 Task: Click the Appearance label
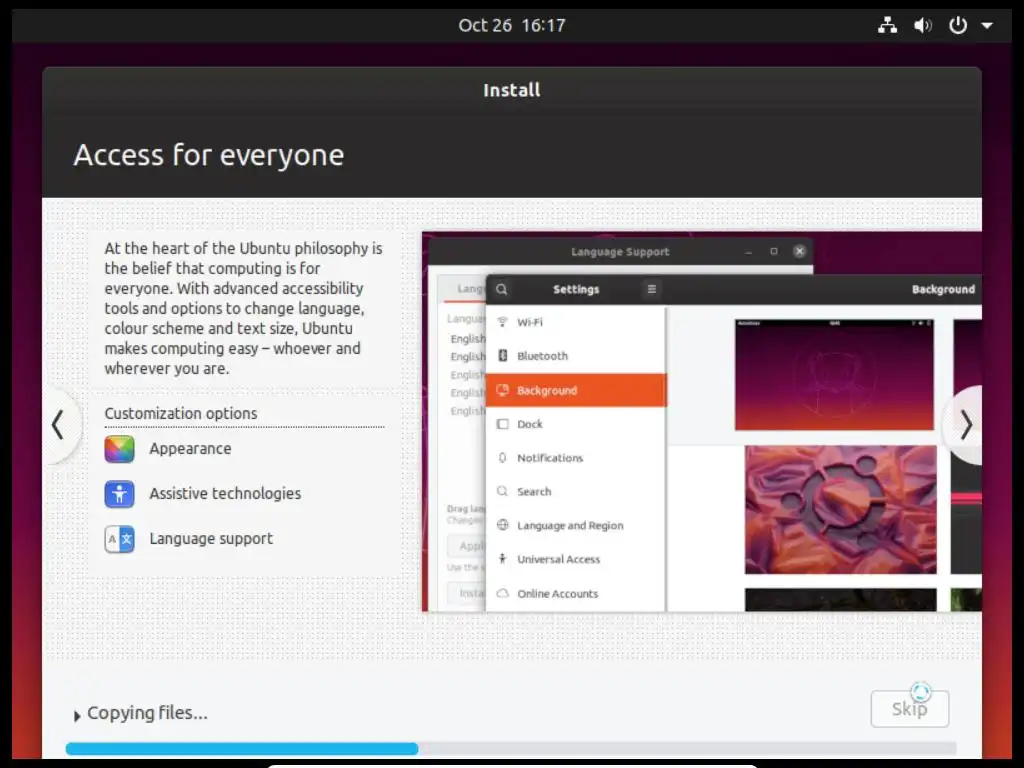[190, 449]
